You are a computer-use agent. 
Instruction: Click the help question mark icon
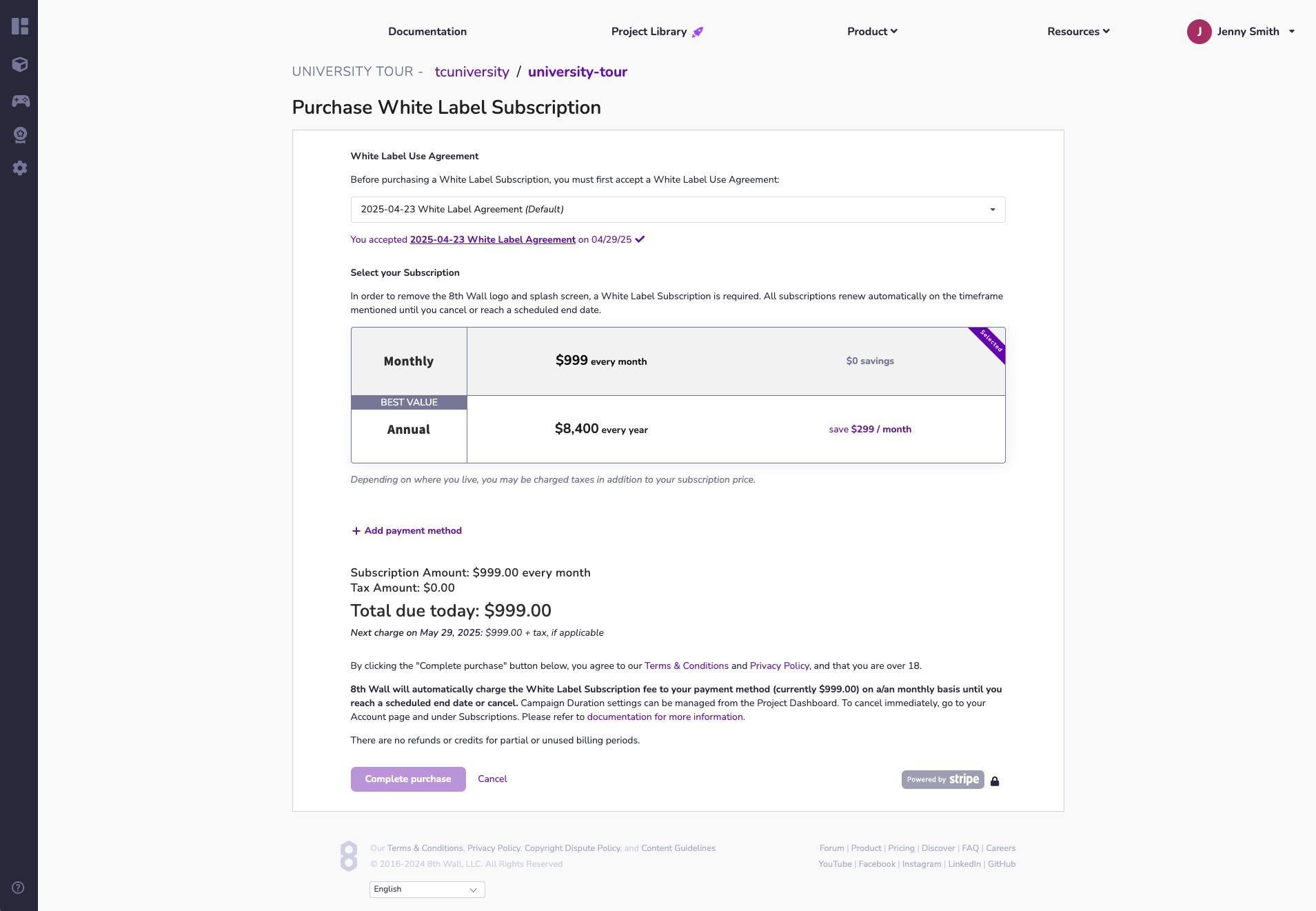[x=17, y=888]
